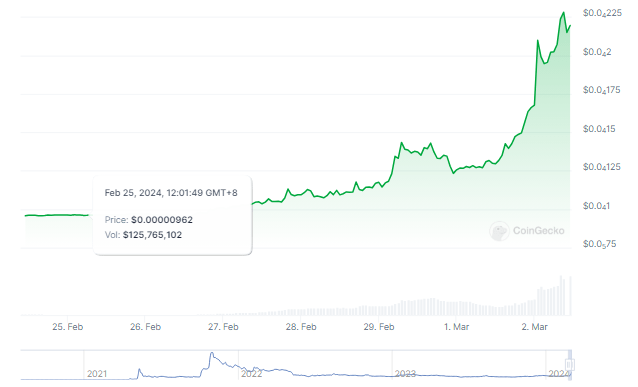The image size is (638, 387).
Task: Click the 26. Feb date axis label
Action: pos(145,327)
